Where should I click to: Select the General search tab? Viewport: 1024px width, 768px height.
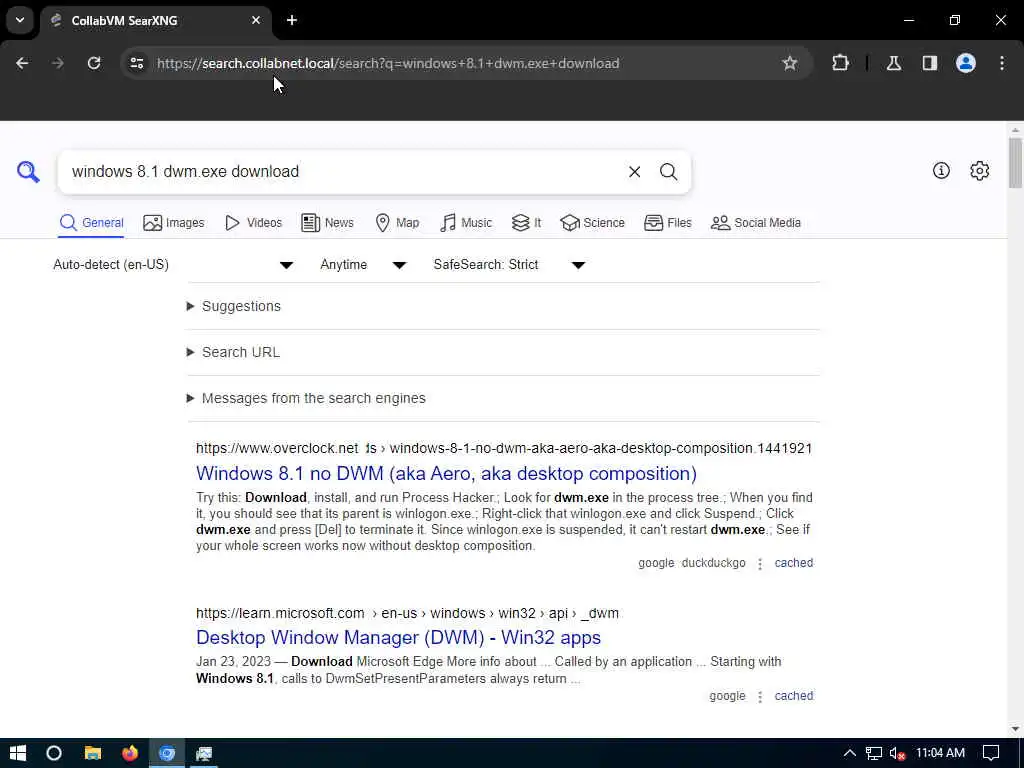click(91, 223)
